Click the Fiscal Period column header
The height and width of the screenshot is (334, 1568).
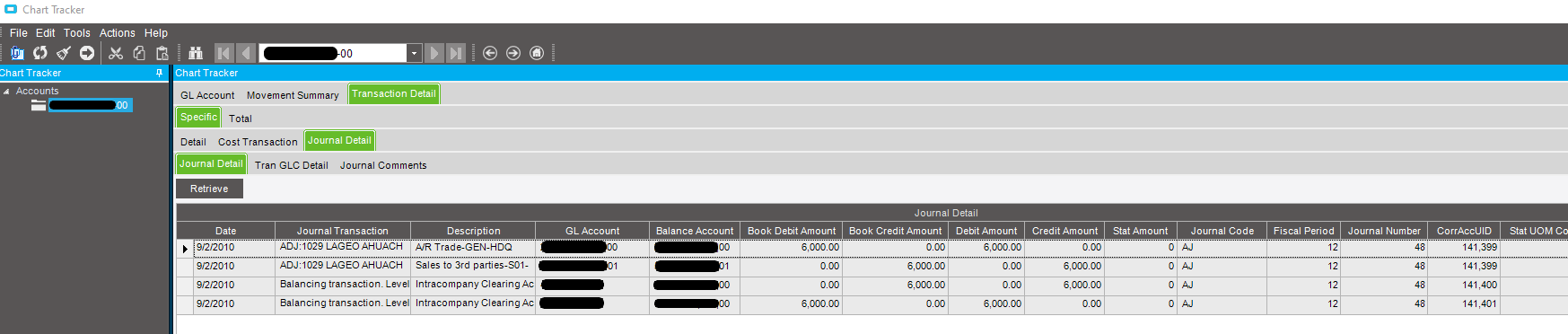click(1304, 231)
